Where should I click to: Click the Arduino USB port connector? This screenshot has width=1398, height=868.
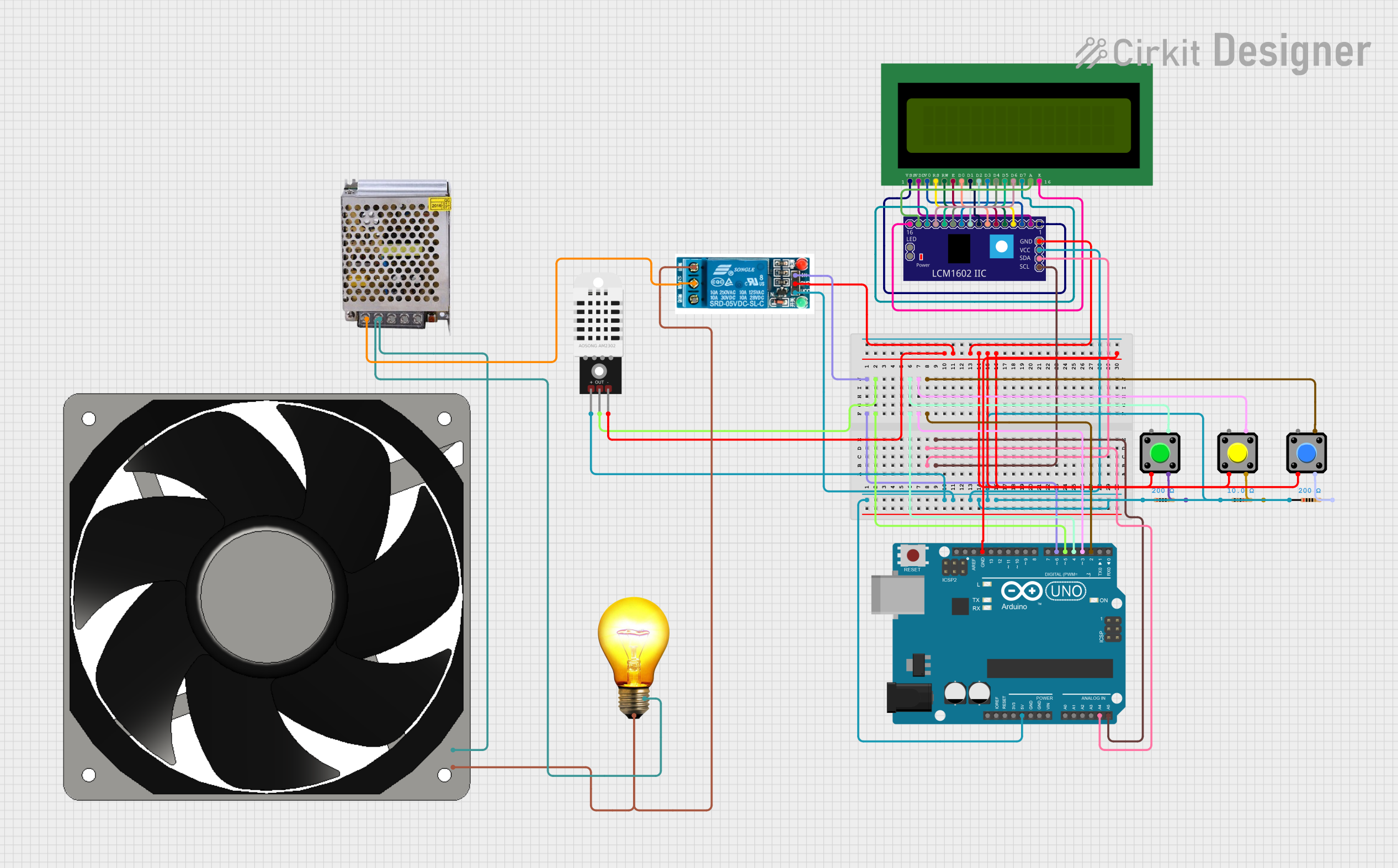click(x=897, y=595)
